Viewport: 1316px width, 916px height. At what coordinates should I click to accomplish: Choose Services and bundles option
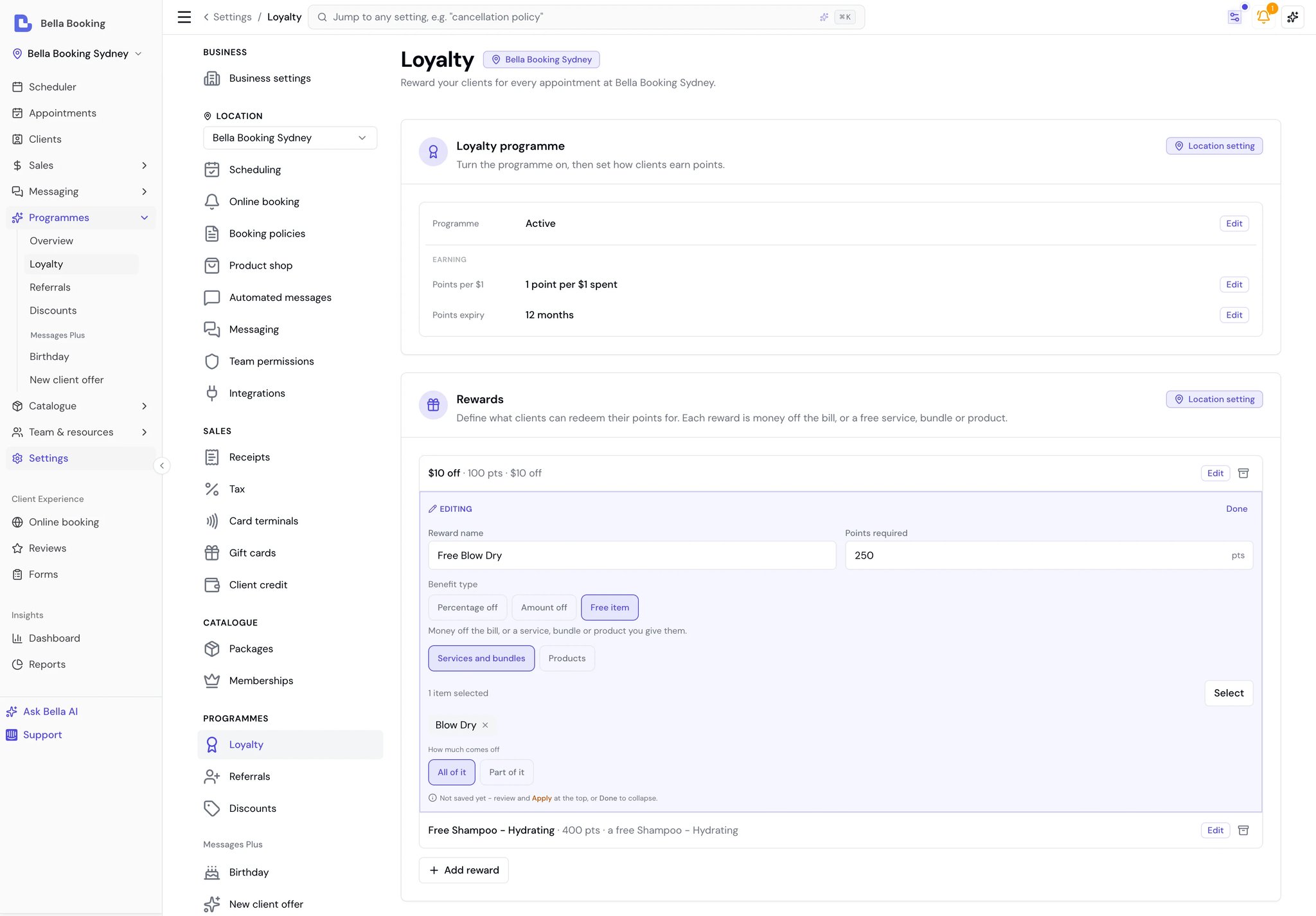[x=481, y=658]
